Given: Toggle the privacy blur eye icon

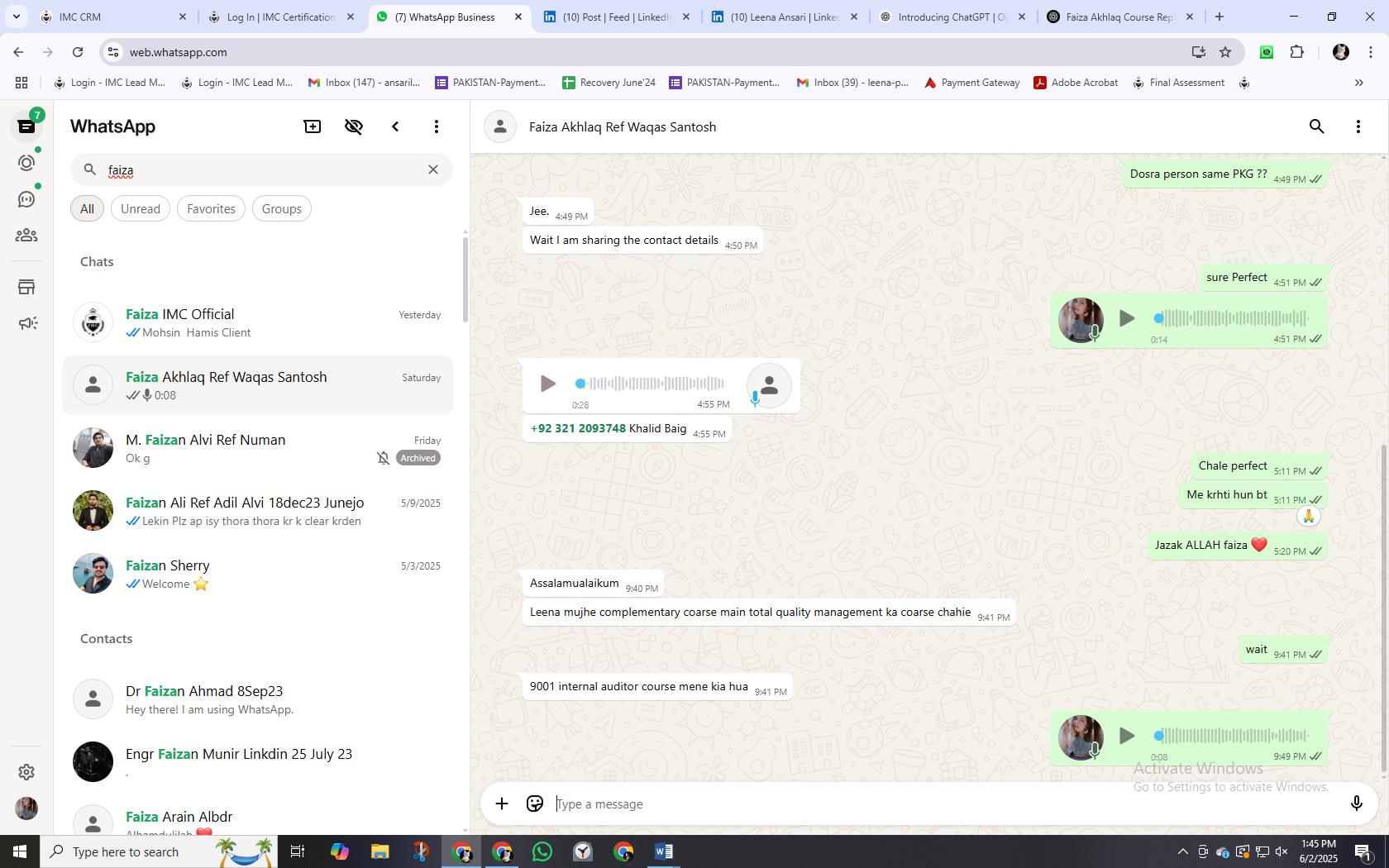Looking at the screenshot, I should 354,126.
